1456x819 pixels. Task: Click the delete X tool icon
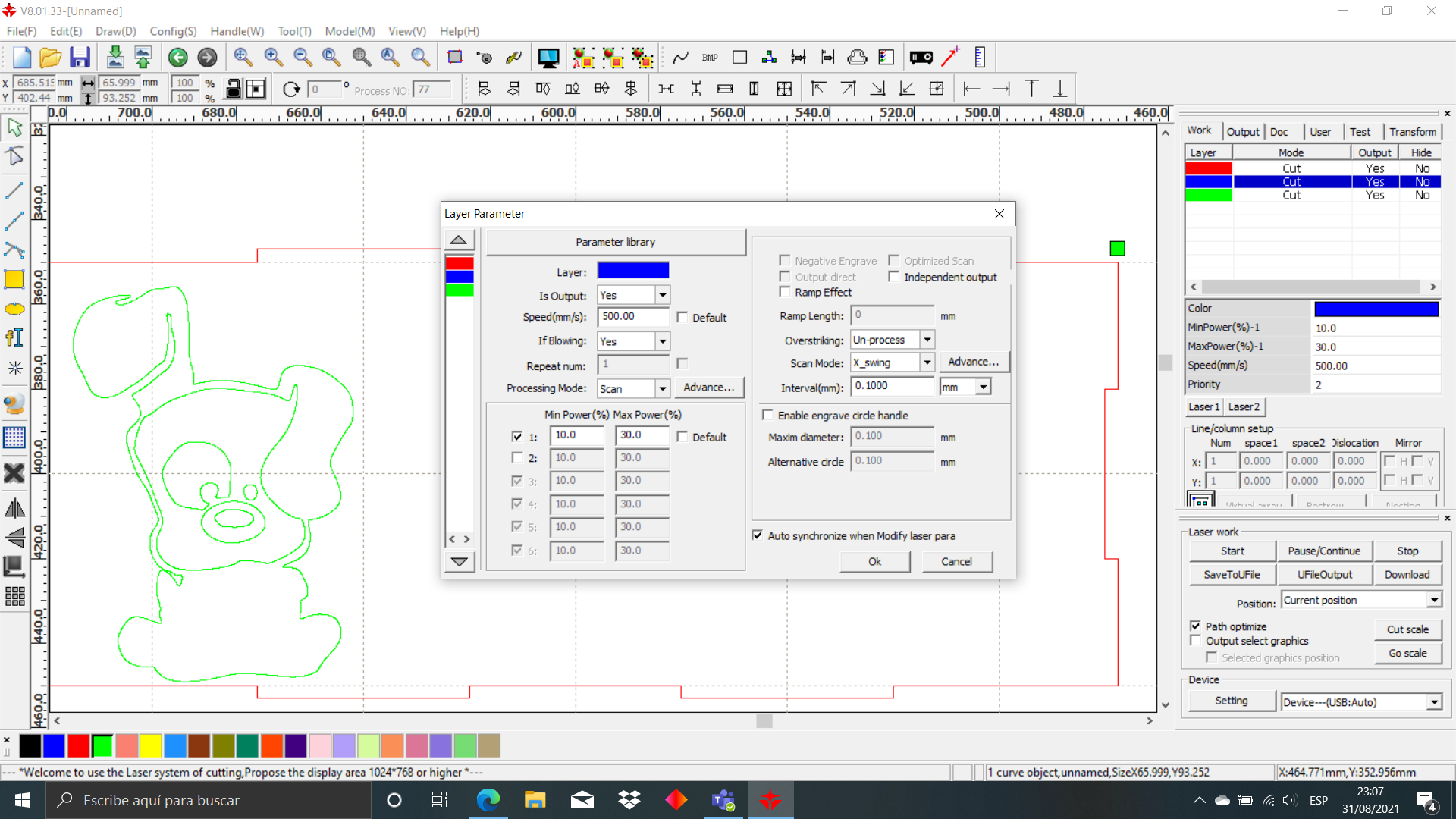(x=14, y=473)
